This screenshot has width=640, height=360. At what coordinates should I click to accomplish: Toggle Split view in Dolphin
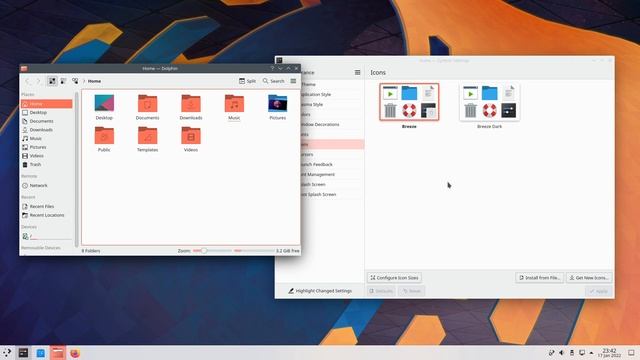[247, 81]
